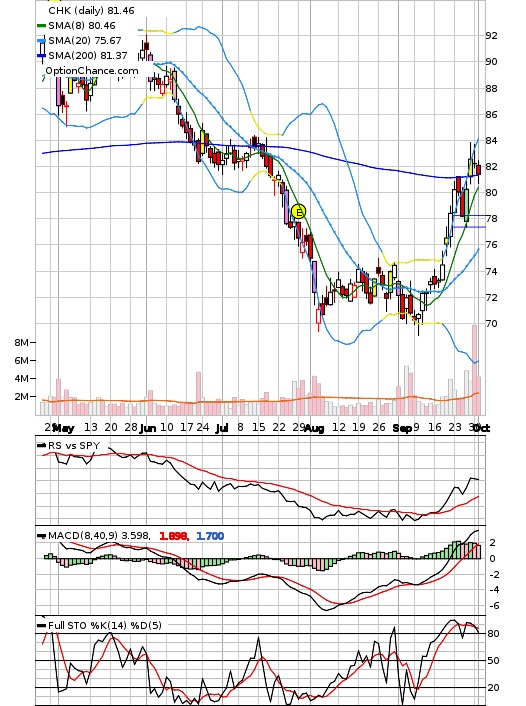Click the MACD(8,40,9) legend marker
Image resolution: width=526 pixels, height=706 pixels.
click(41, 536)
